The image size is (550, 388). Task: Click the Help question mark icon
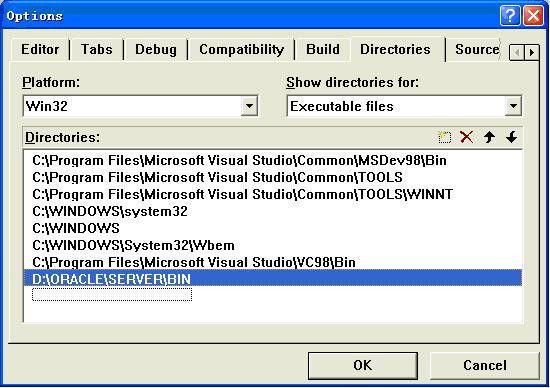(x=510, y=16)
